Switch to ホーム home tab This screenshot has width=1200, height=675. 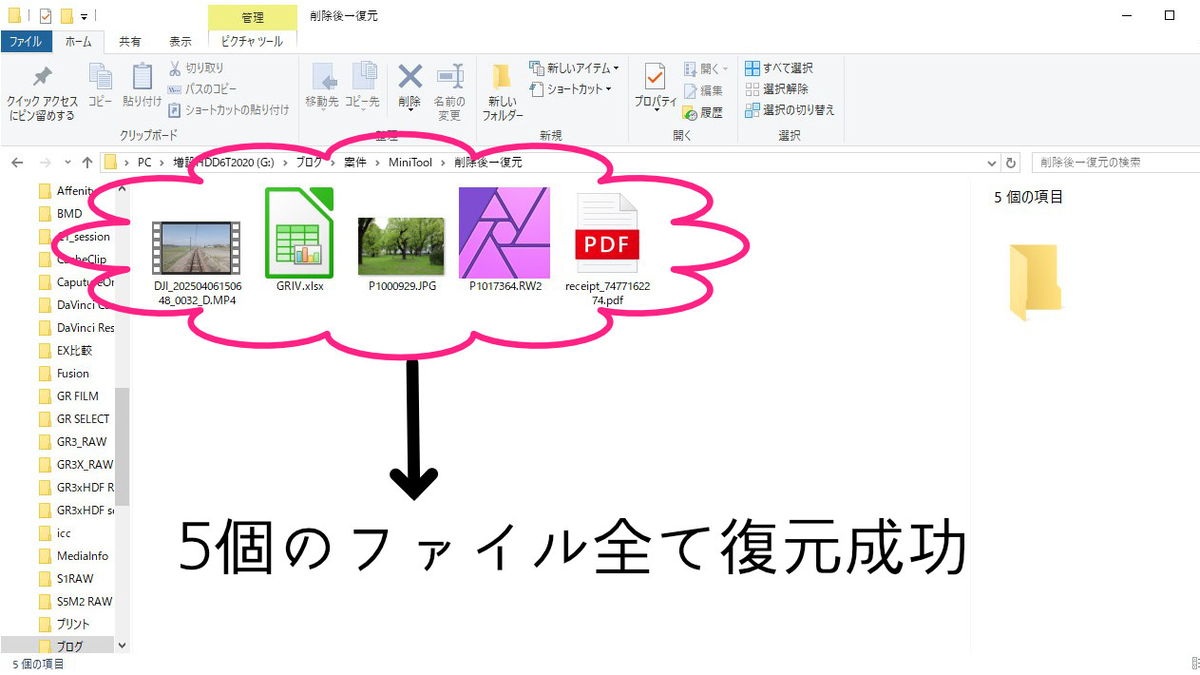coord(78,41)
